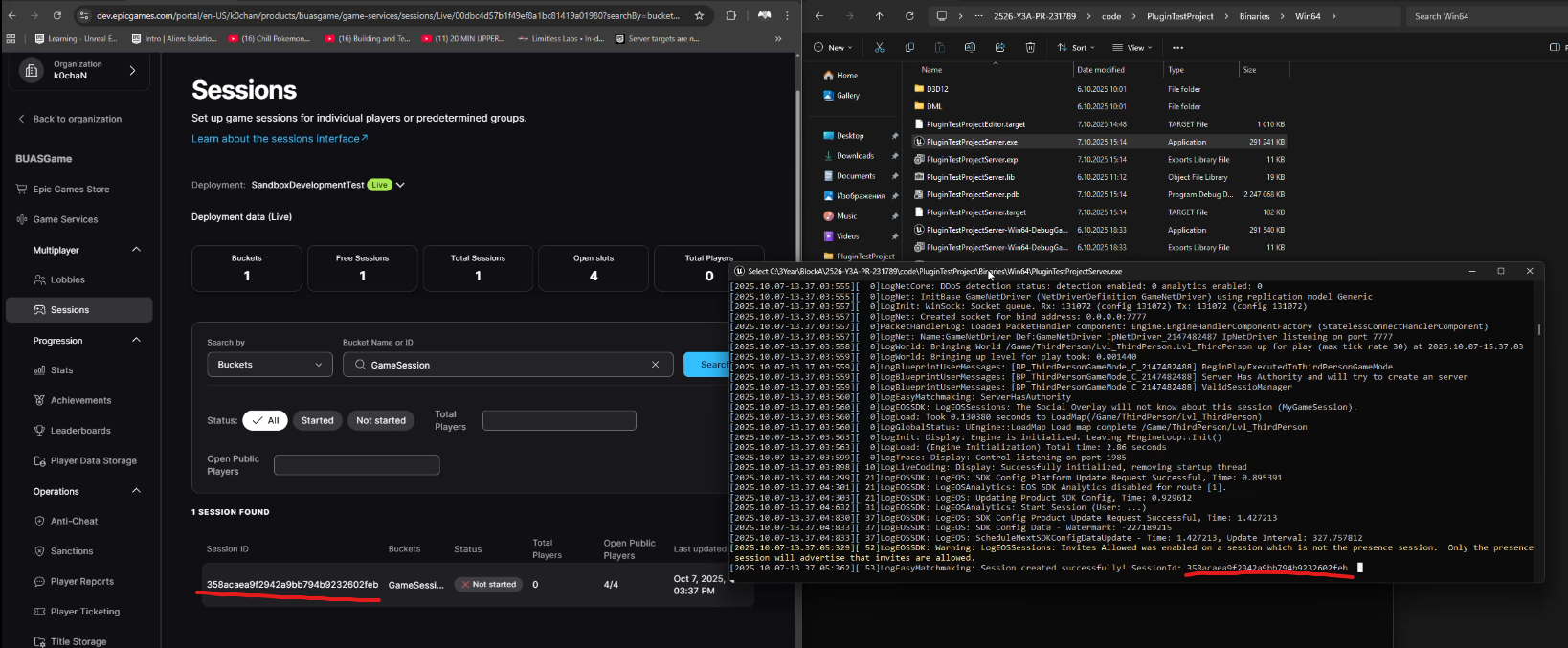Screen dimensions: 1568x648
Task: Click the Total Players filter input field
Action: click(x=559, y=420)
